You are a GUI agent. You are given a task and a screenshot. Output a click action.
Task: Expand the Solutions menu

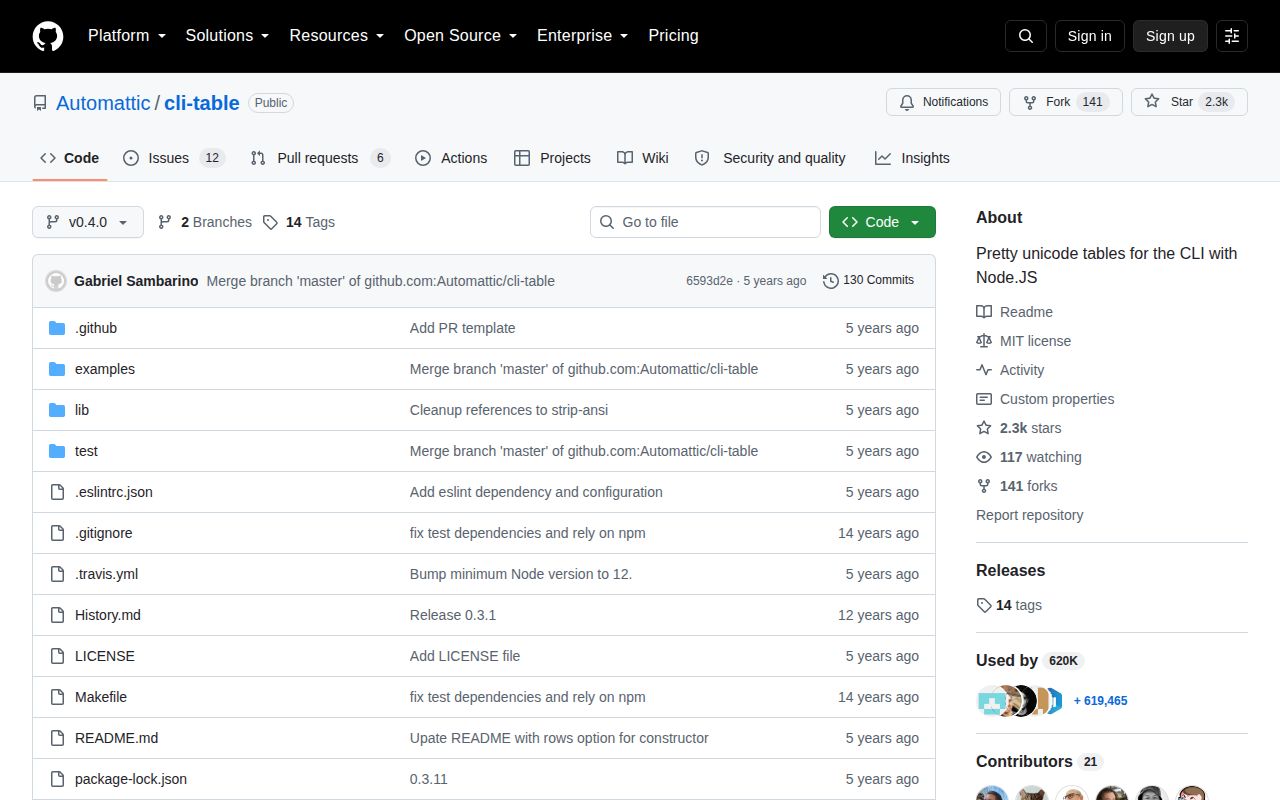[227, 35]
